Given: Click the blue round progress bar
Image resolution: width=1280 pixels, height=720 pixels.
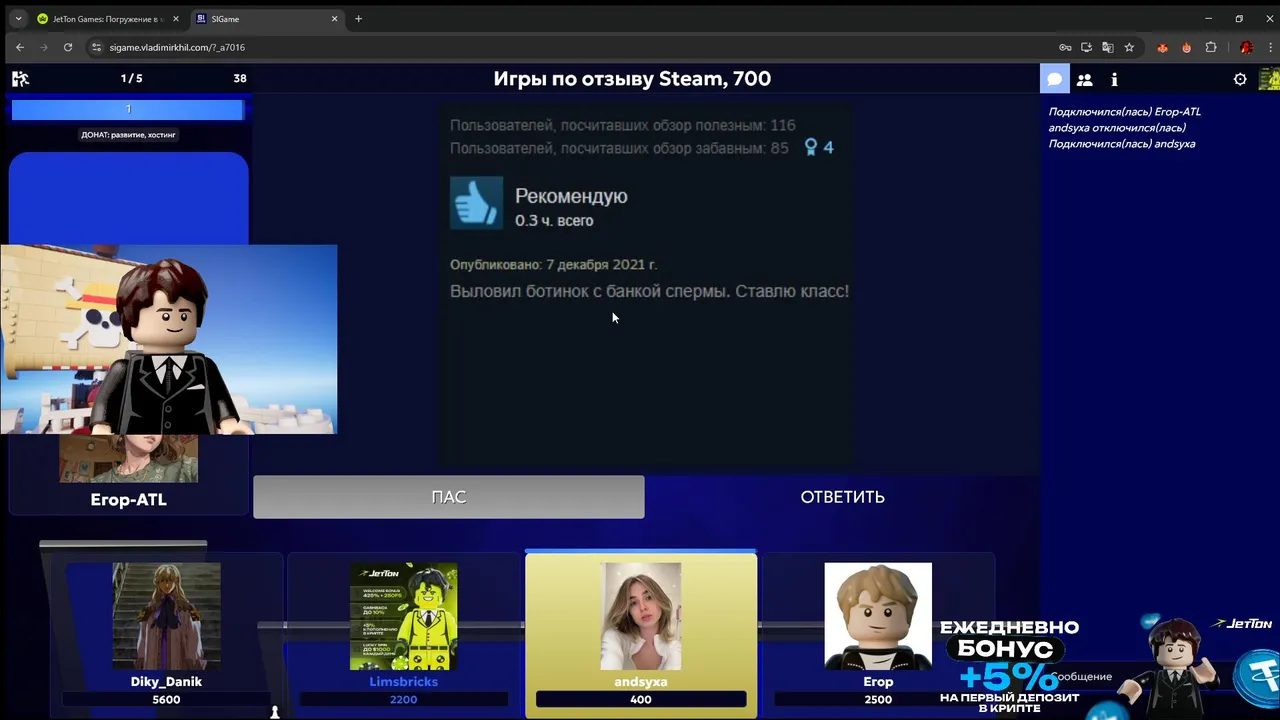Looking at the screenshot, I should coord(127,109).
